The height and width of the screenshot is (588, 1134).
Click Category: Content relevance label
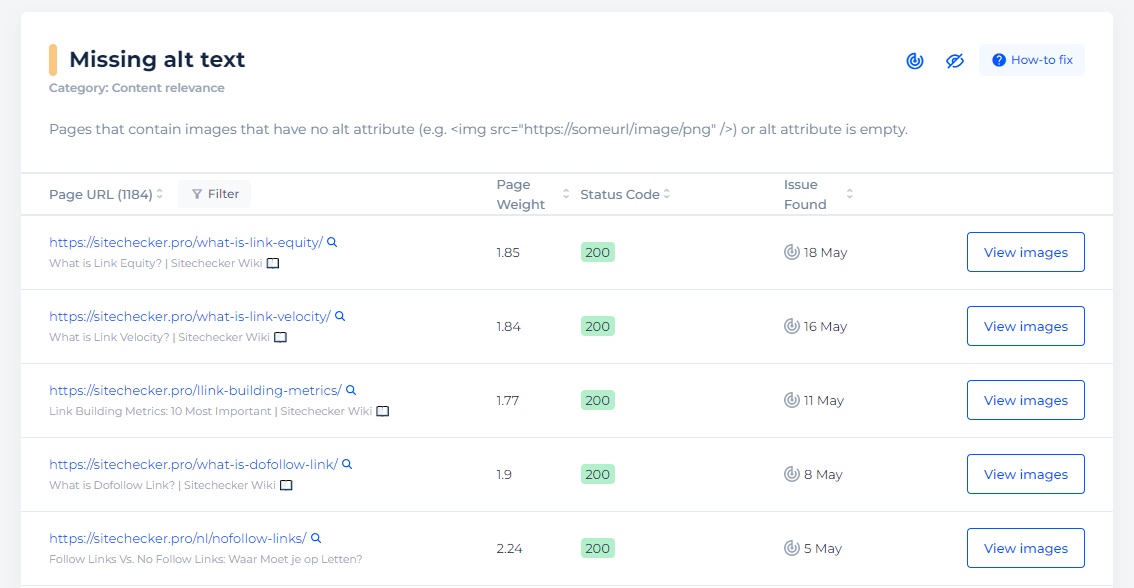(x=137, y=88)
